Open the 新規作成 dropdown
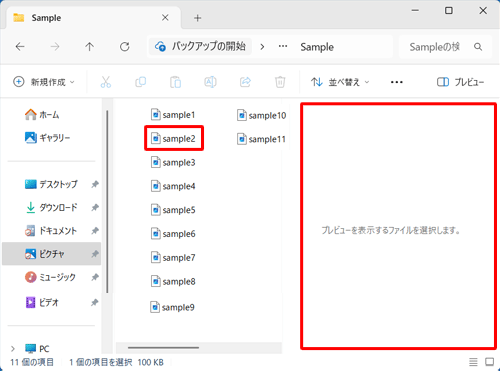This screenshot has height=371, width=500. coord(44,82)
